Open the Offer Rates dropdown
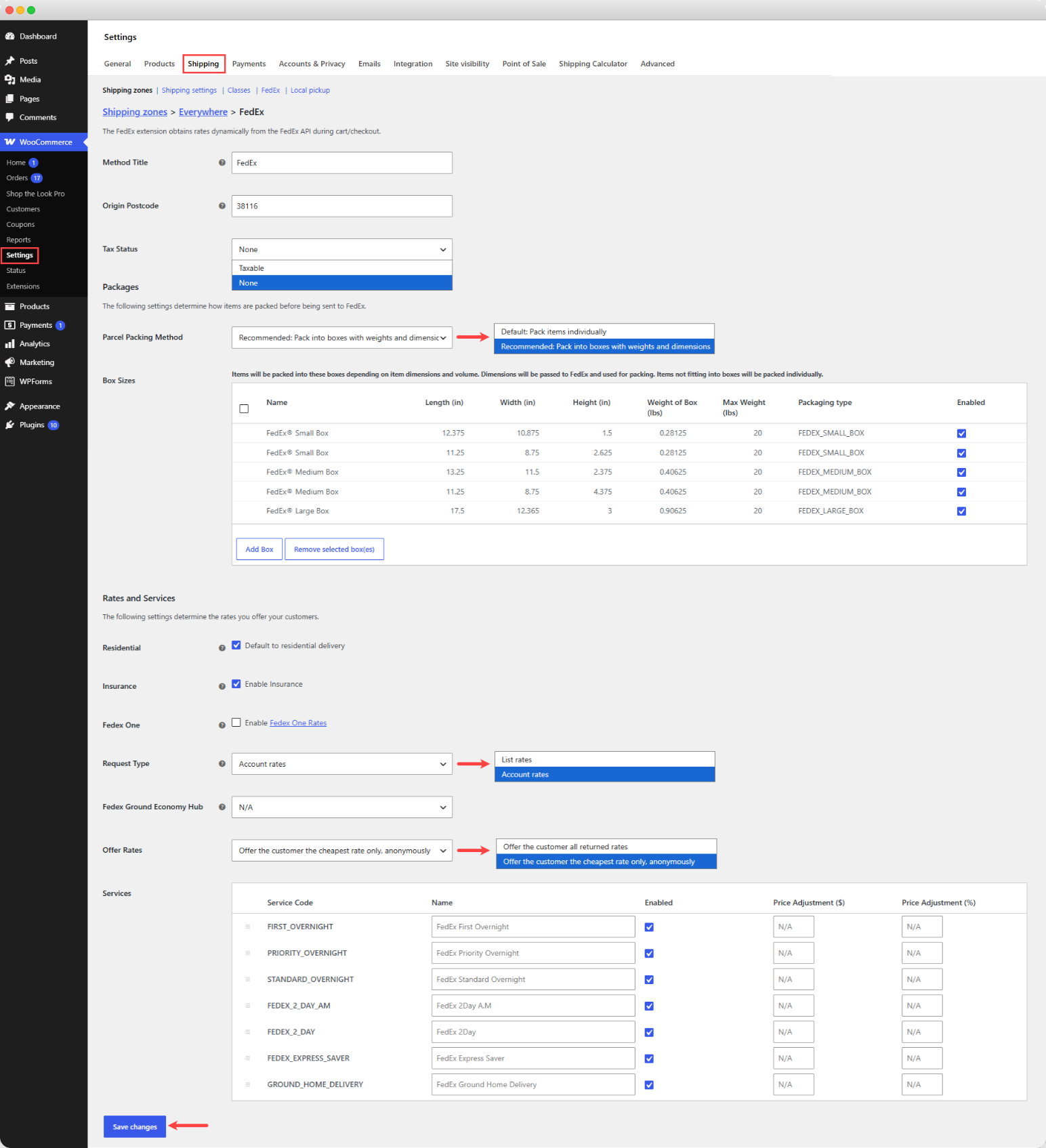Screen dimensions: 1046x1148 342,851
